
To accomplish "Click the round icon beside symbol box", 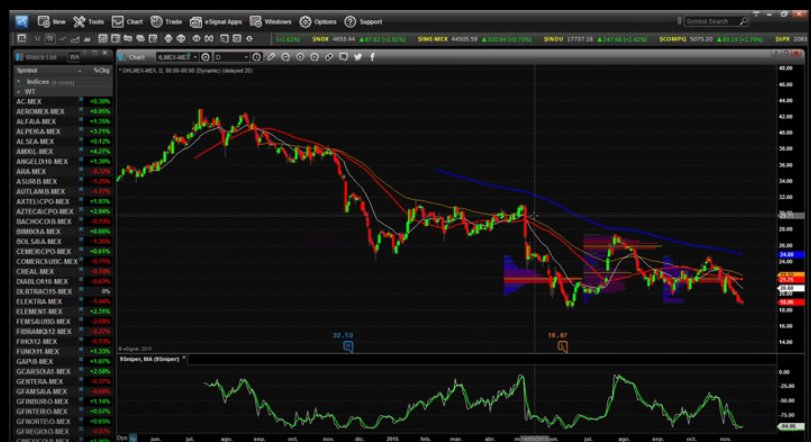I will click(x=205, y=57).
